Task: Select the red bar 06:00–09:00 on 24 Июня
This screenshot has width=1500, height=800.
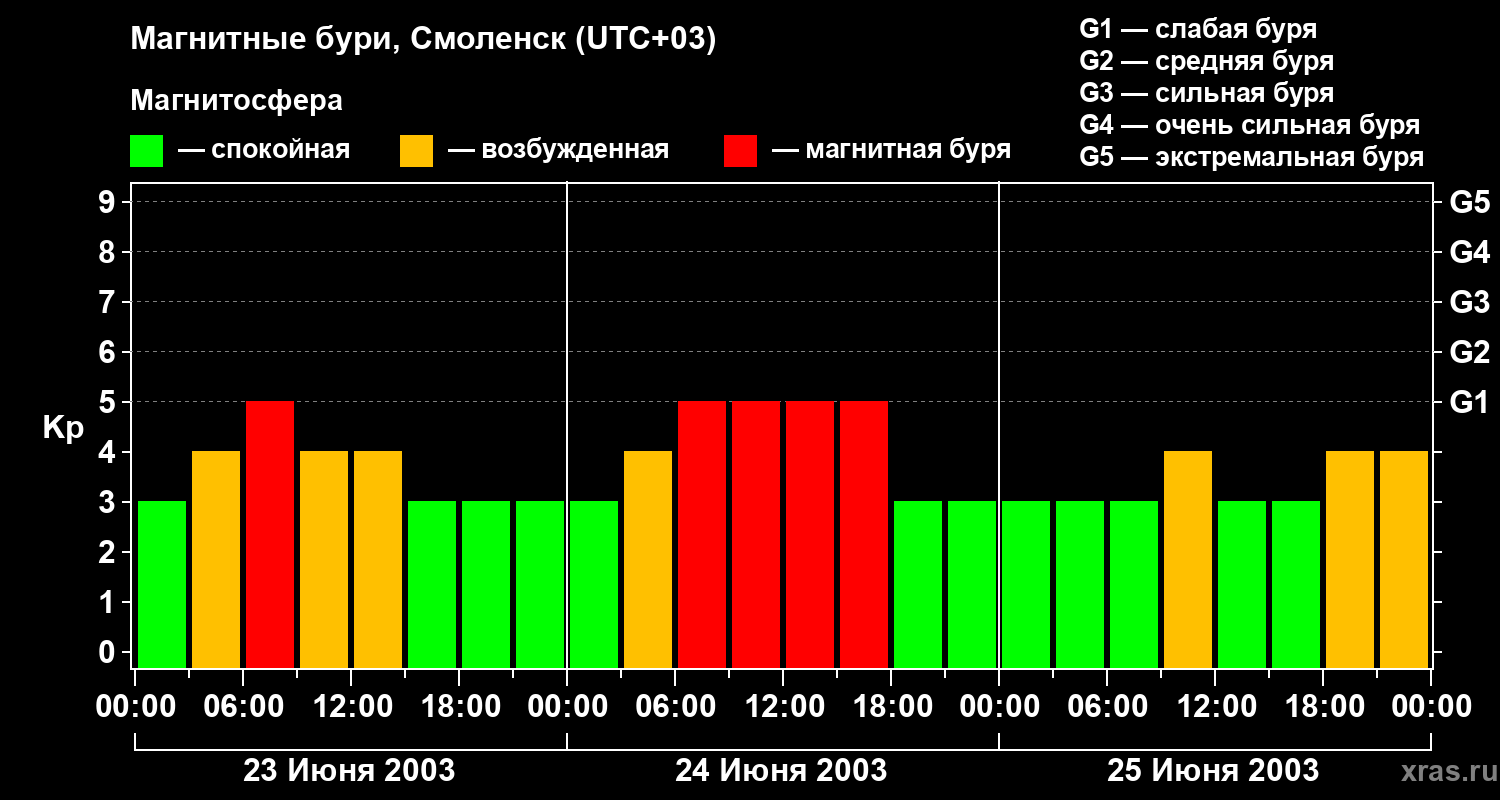Action: (702, 534)
